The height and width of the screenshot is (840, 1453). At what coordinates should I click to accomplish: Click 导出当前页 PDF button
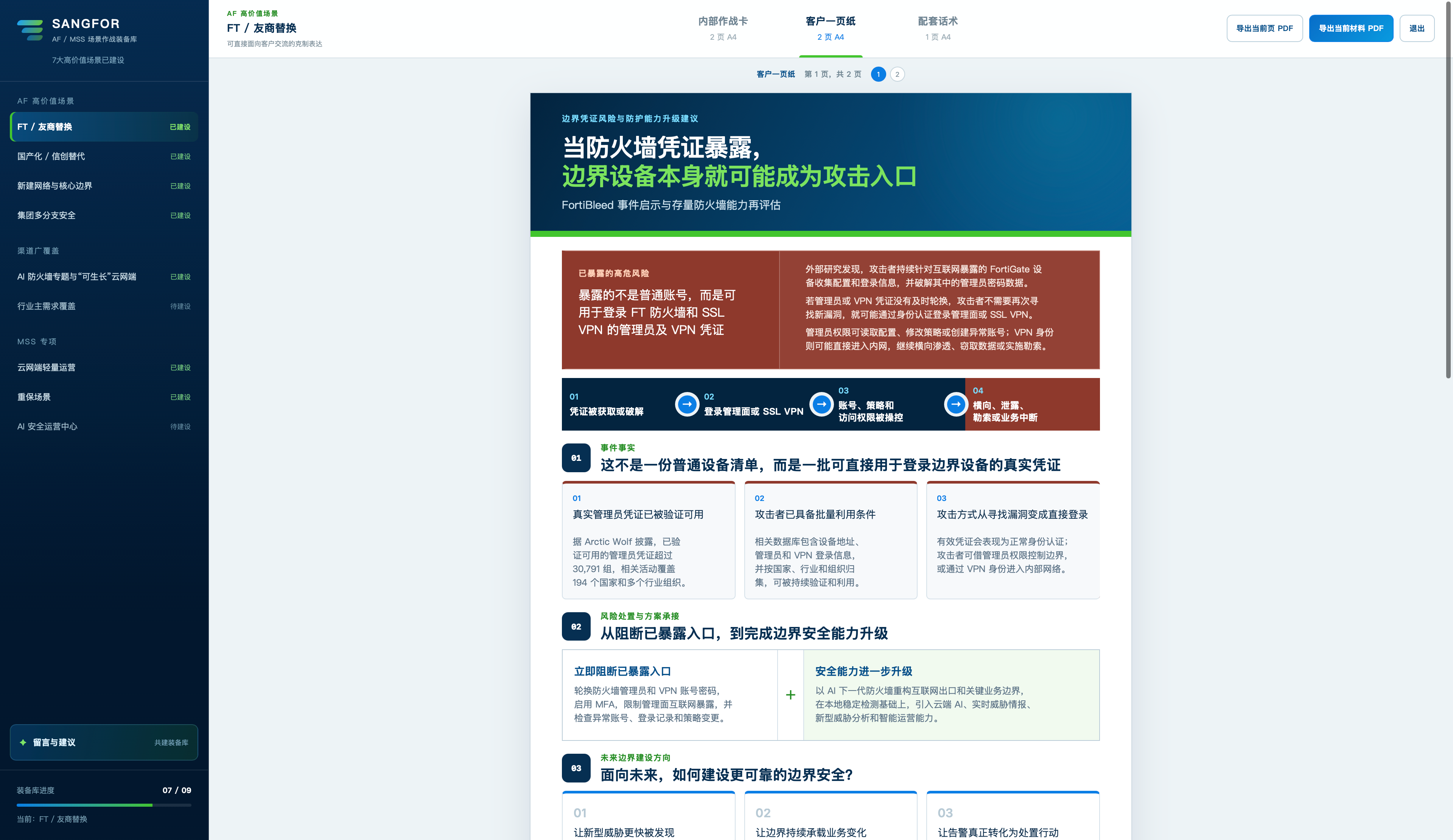click(1265, 28)
